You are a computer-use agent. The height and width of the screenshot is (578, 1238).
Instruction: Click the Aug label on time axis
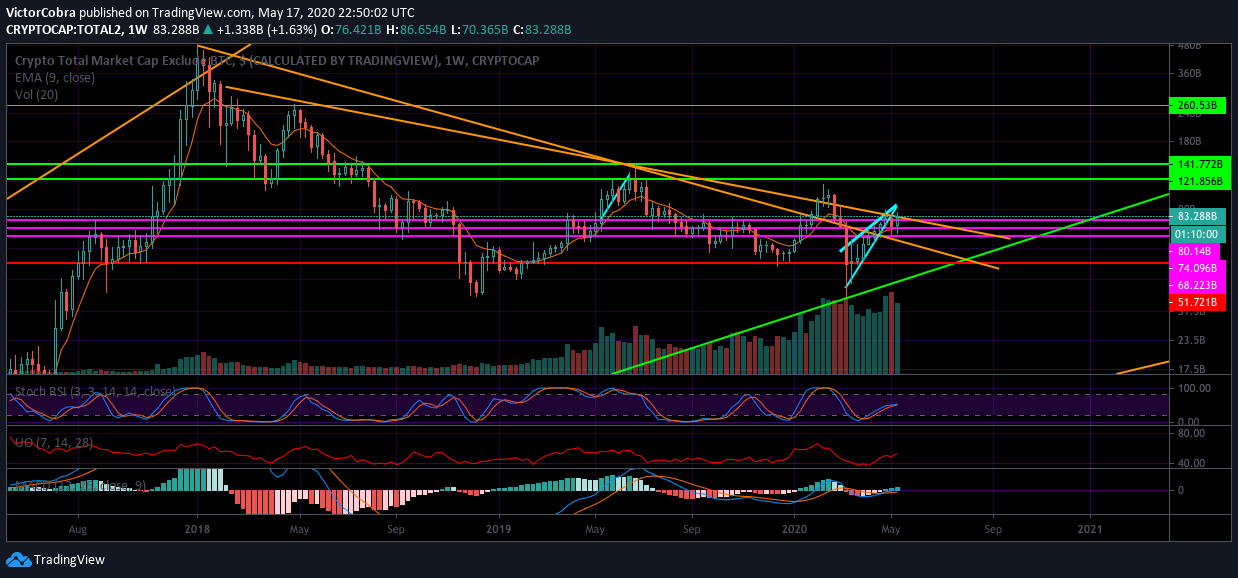pos(80,528)
